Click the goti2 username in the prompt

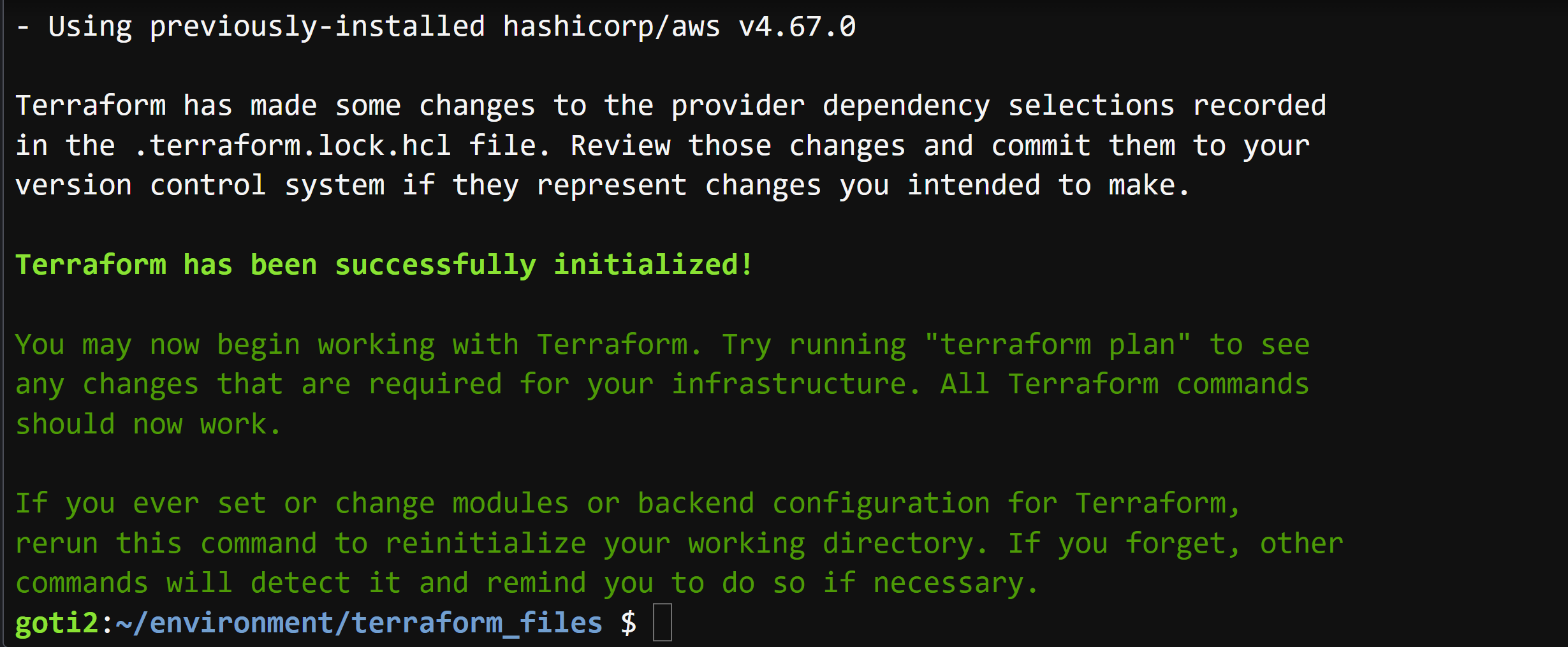(57, 623)
